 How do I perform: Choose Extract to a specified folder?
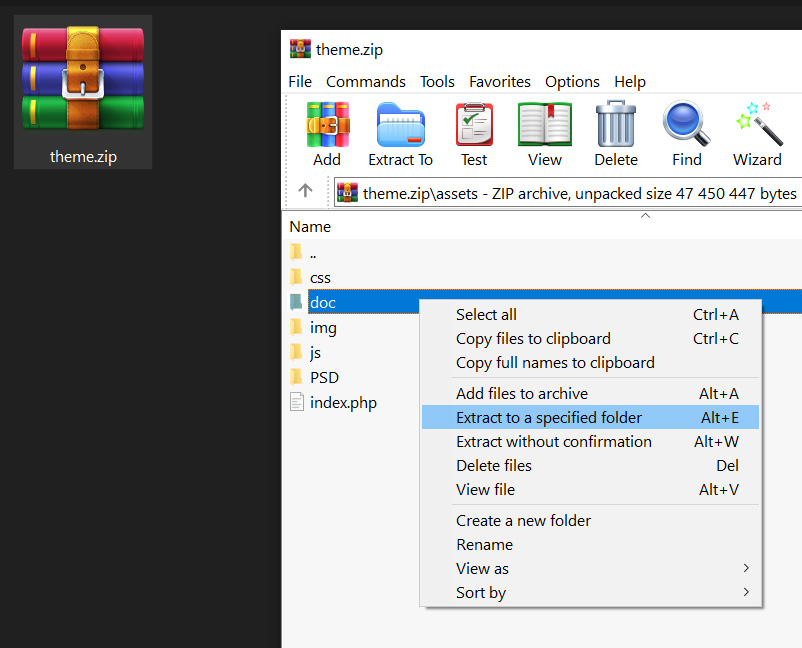tap(590, 417)
